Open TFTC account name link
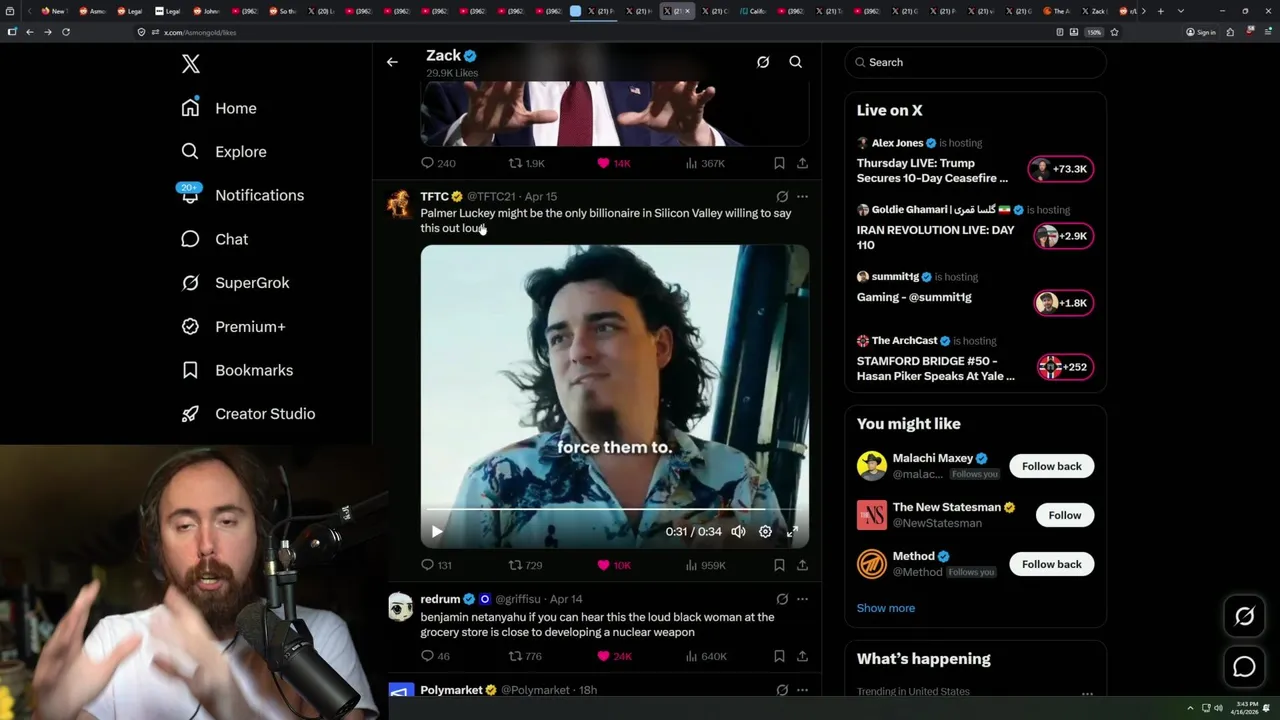 pyautogui.click(x=434, y=197)
